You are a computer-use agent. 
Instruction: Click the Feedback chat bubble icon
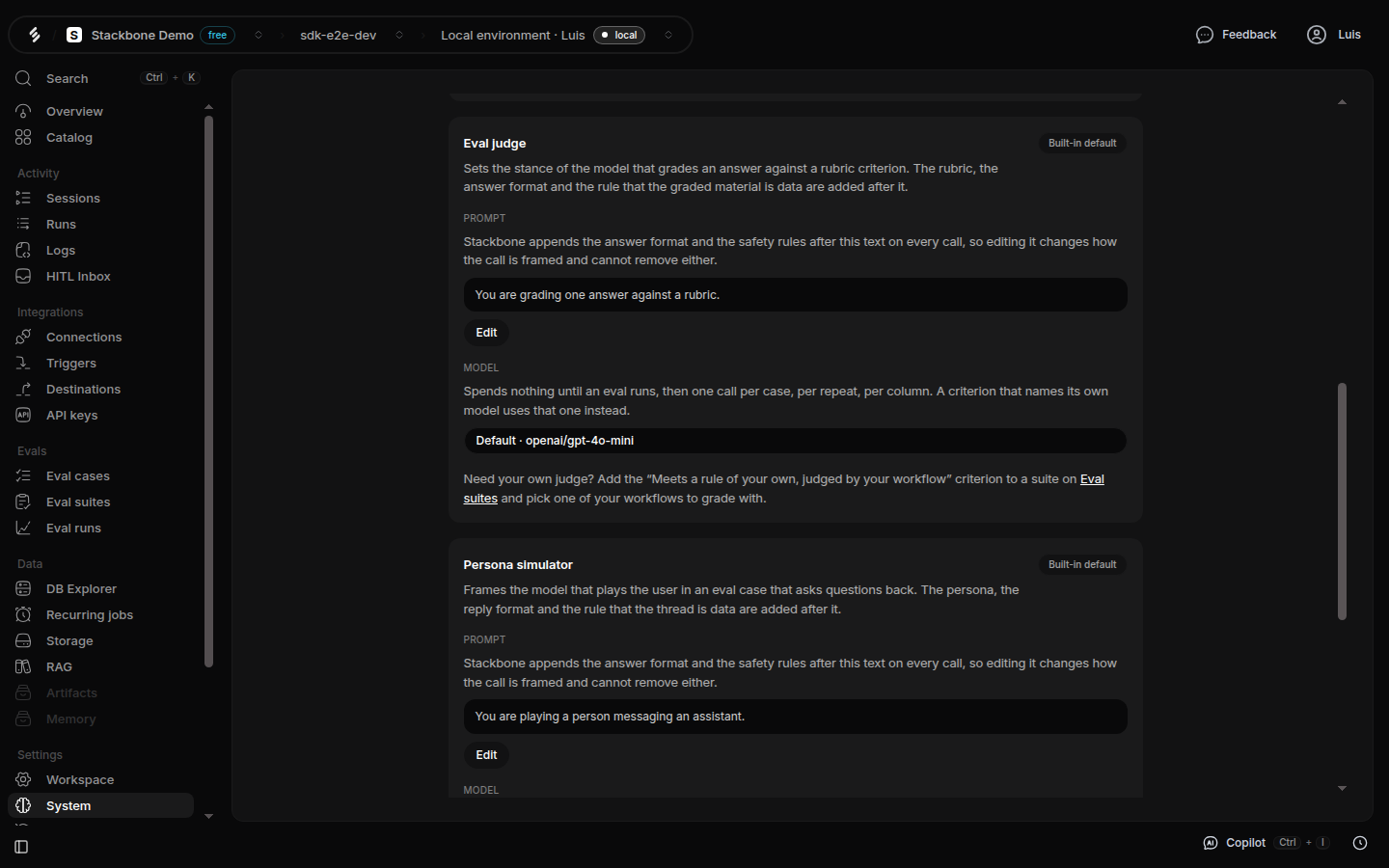pyautogui.click(x=1205, y=35)
